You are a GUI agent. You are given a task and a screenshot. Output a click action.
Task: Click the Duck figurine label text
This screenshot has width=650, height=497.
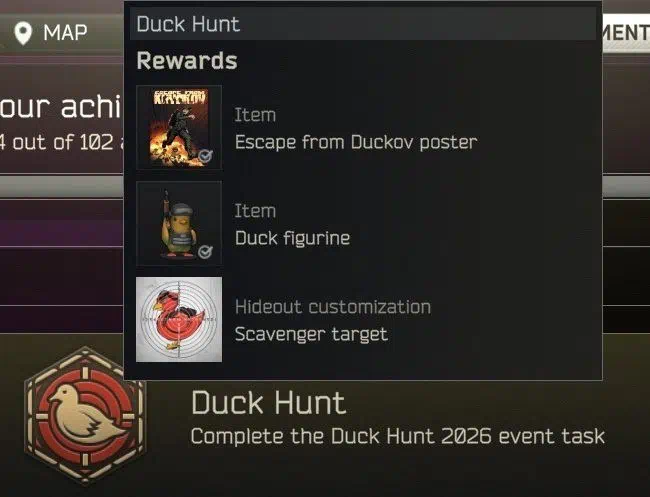point(292,238)
